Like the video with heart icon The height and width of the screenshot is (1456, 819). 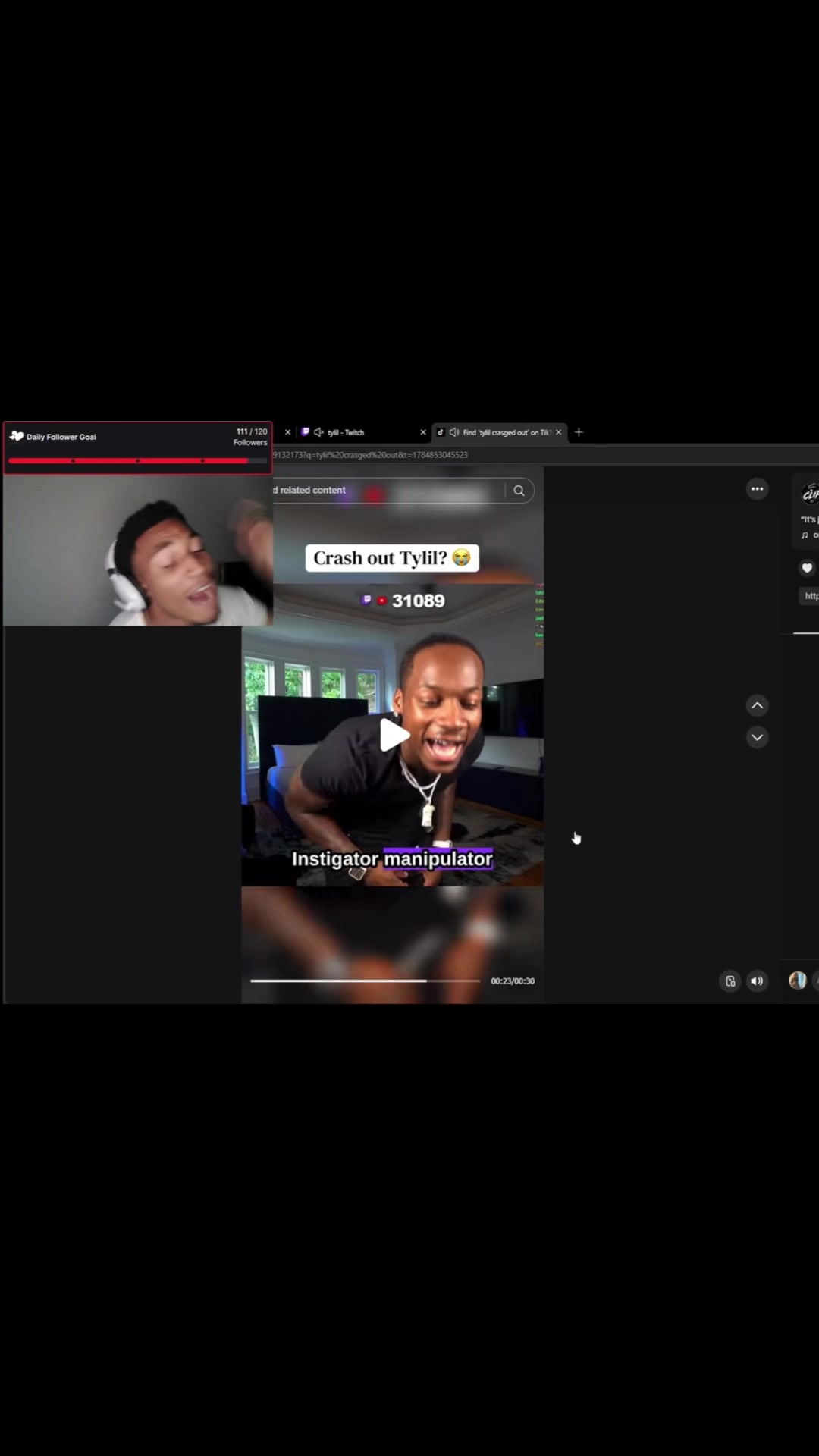[807, 567]
